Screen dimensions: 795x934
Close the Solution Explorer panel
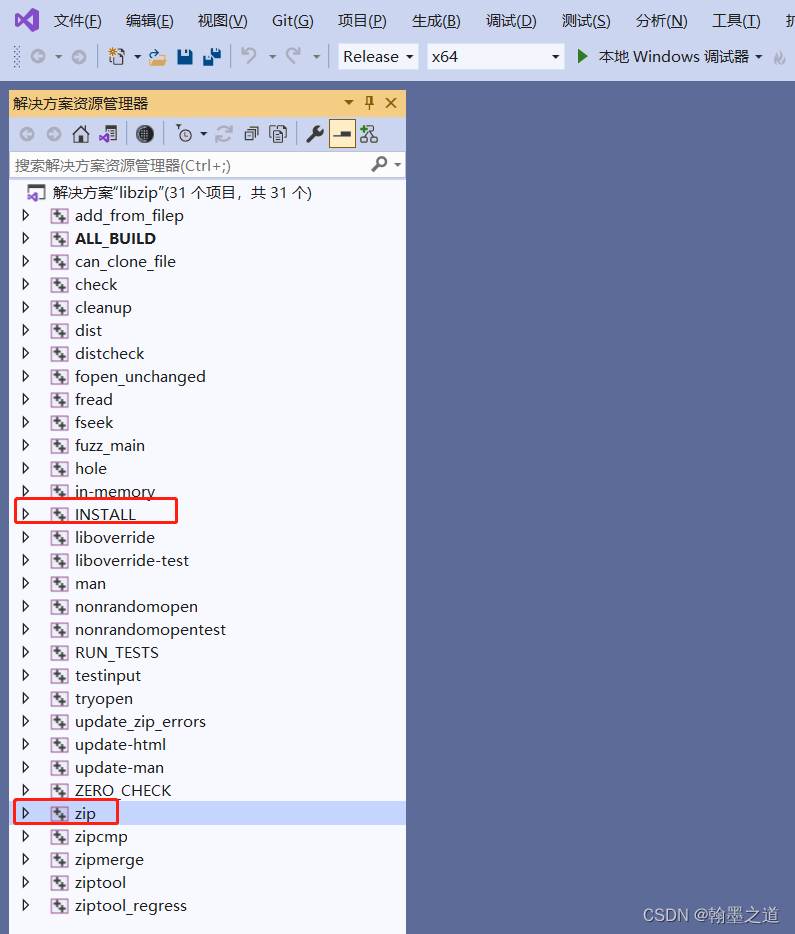tap(391, 103)
